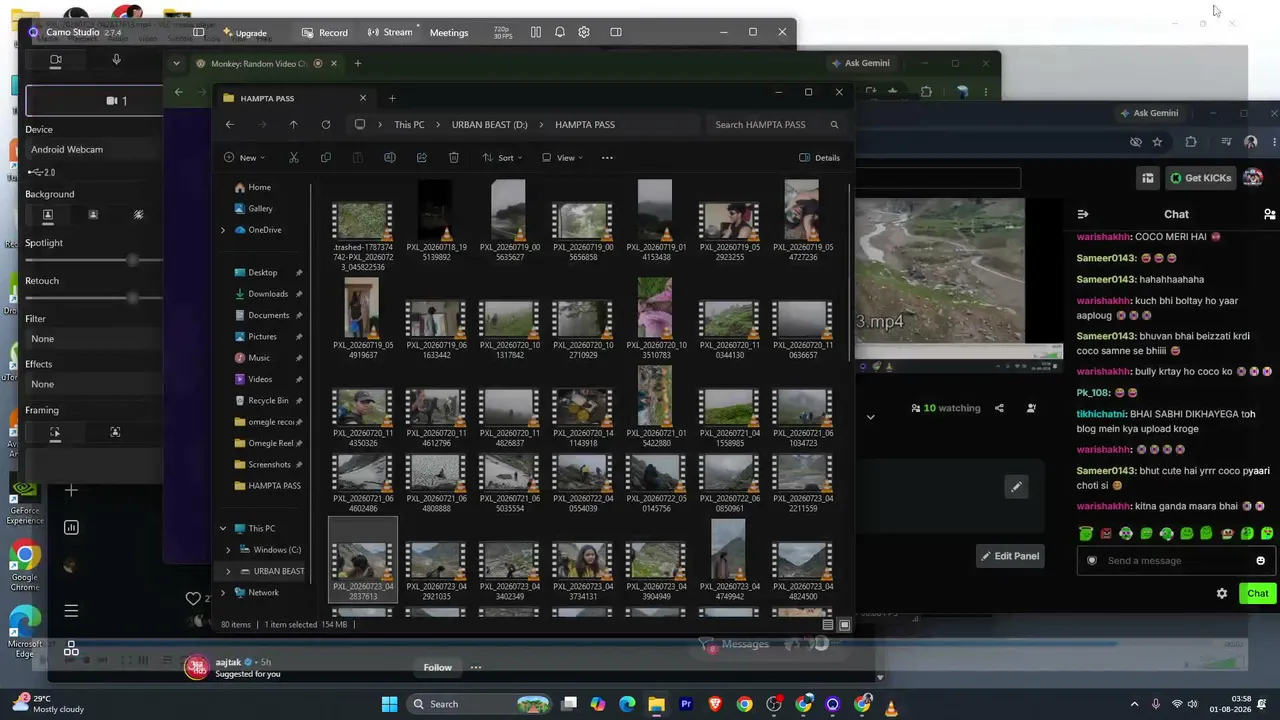Open View dropdown in Explorer
Viewport: 1280px width, 720px height.
tap(562, 158)
